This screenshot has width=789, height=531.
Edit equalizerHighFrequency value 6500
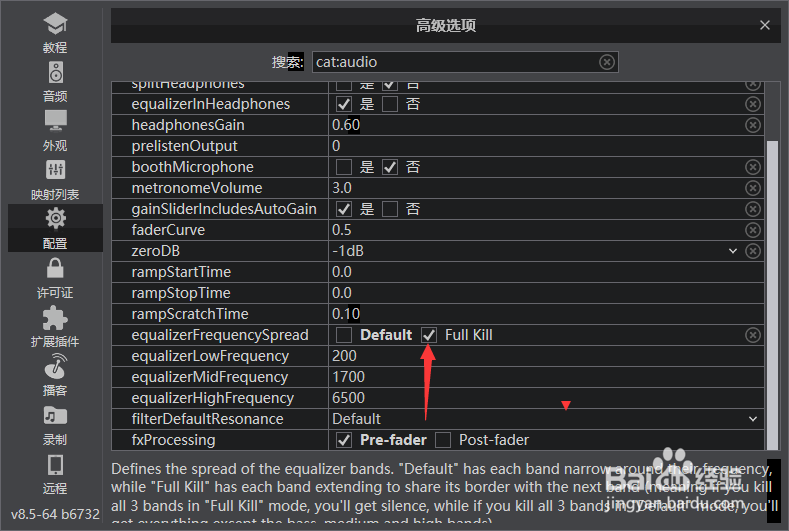(x=348, y=398)
